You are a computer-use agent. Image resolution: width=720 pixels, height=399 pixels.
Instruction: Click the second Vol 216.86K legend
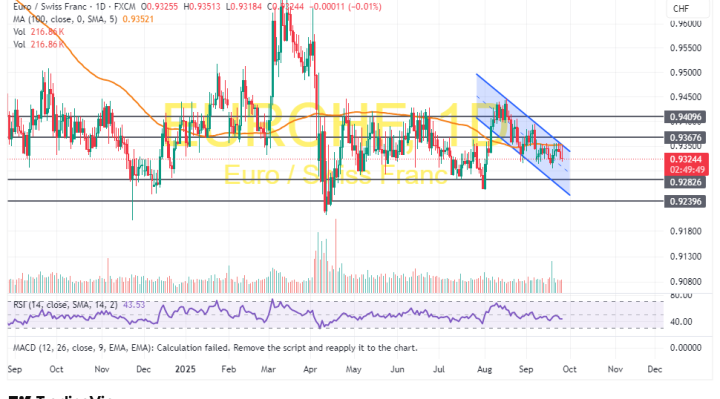(x=39, y=45)
